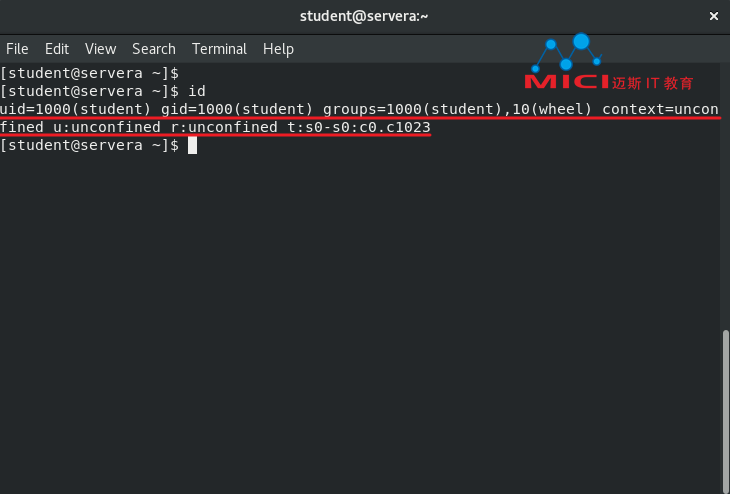Open the Search menu
This screenshot has height=494, width=730.
pyautogui.click(x=154, y=49)
